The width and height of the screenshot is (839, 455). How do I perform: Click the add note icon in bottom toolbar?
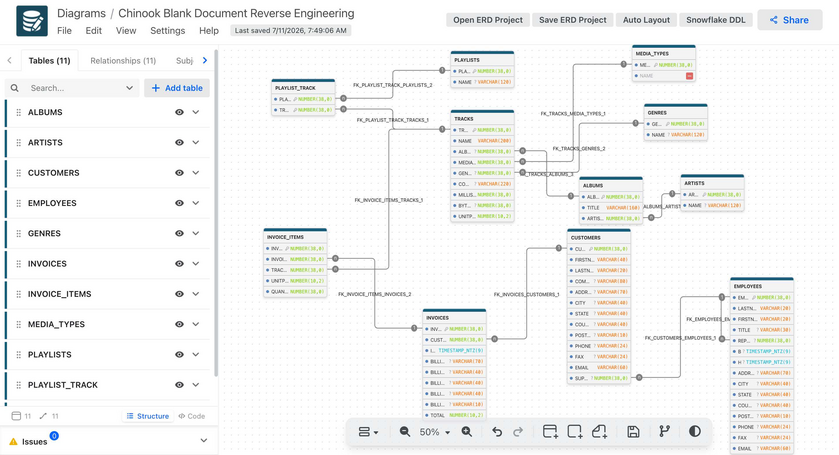coord(599,431)
